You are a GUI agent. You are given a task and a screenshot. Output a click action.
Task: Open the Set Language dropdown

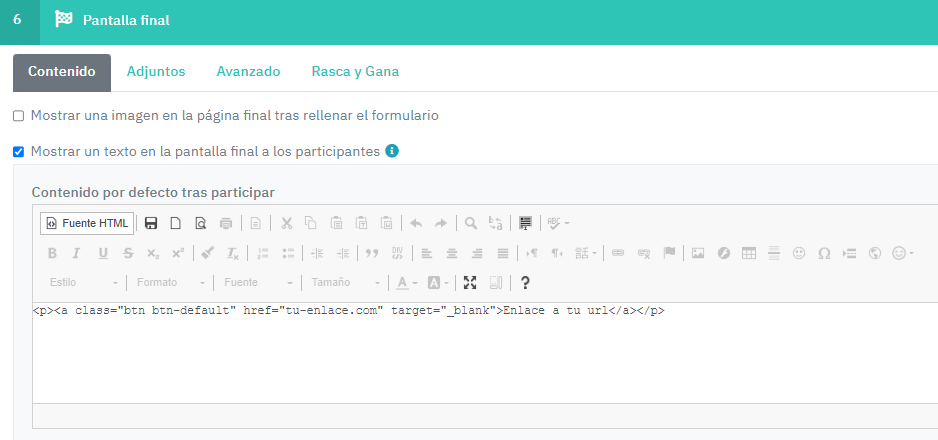(586, 253)
